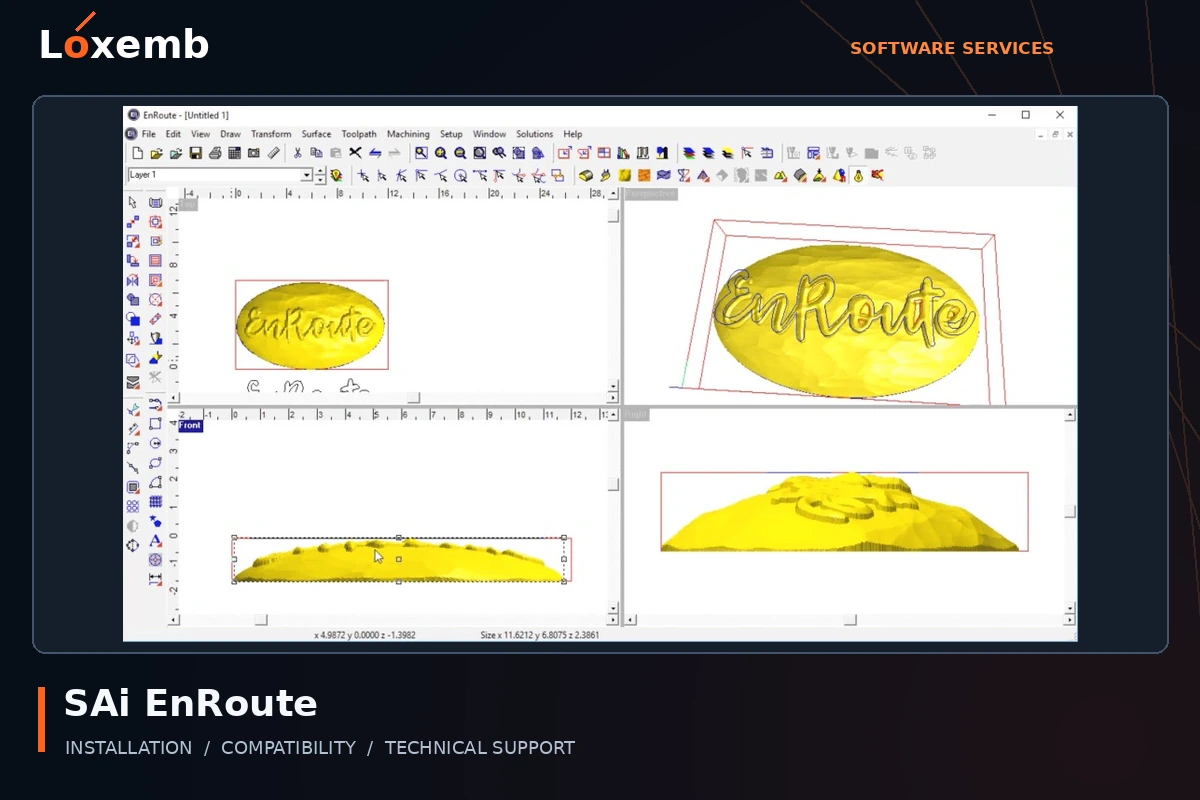
Task: Click the Print icon in the toolbar
Action: [x=215, y=153]
